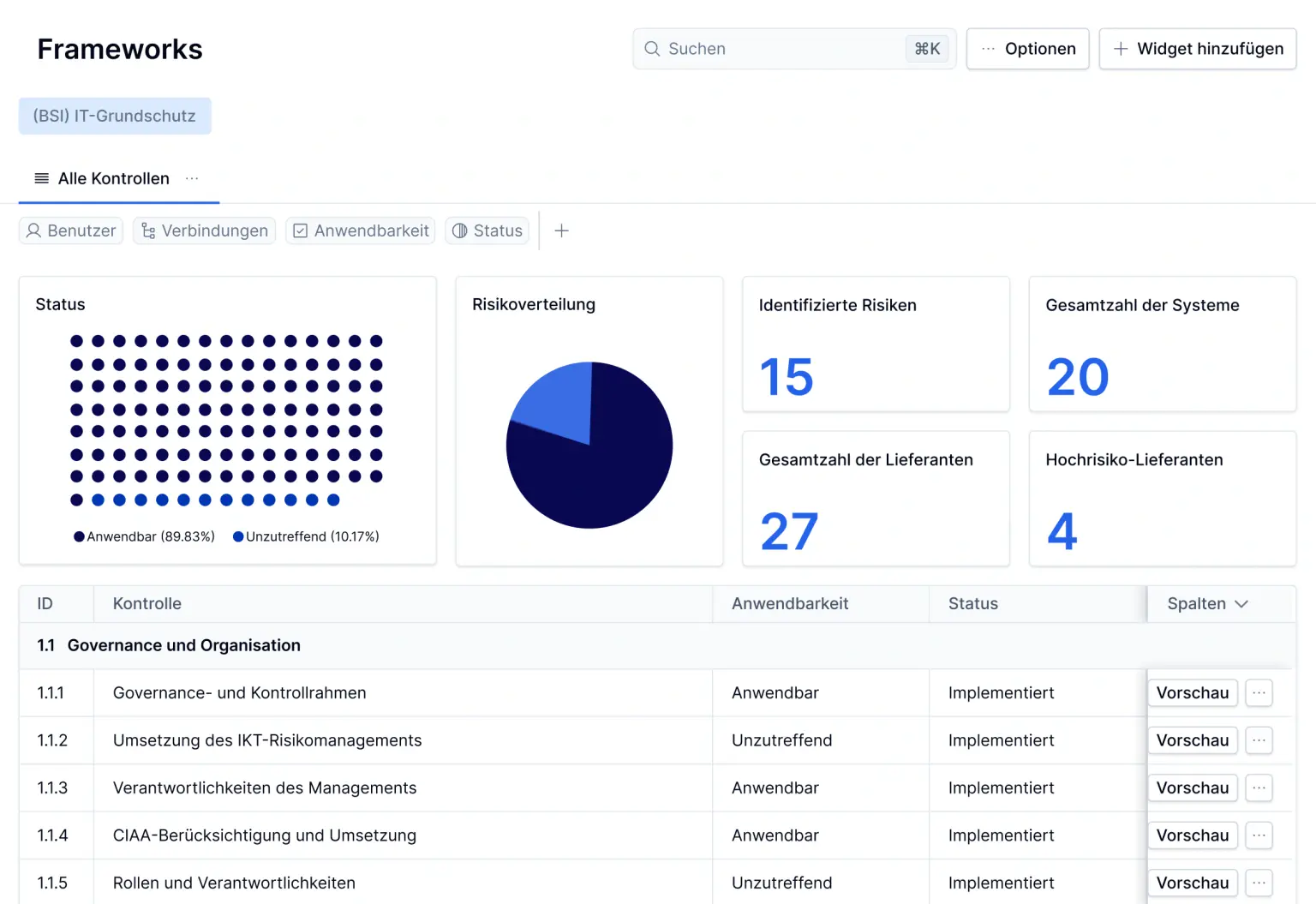Click the plus icon to add a filter
The width and height of the screenshot is (1316, 904).
(x=562, y=230)
